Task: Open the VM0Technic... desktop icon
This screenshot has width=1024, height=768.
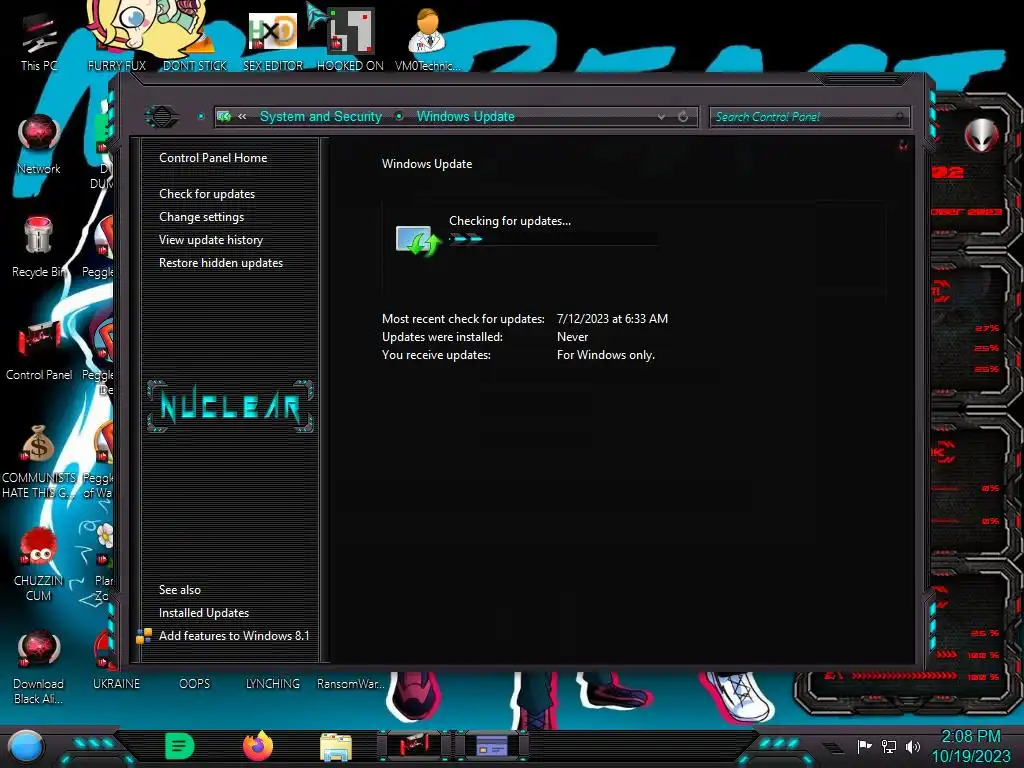Action: [427, 40]
